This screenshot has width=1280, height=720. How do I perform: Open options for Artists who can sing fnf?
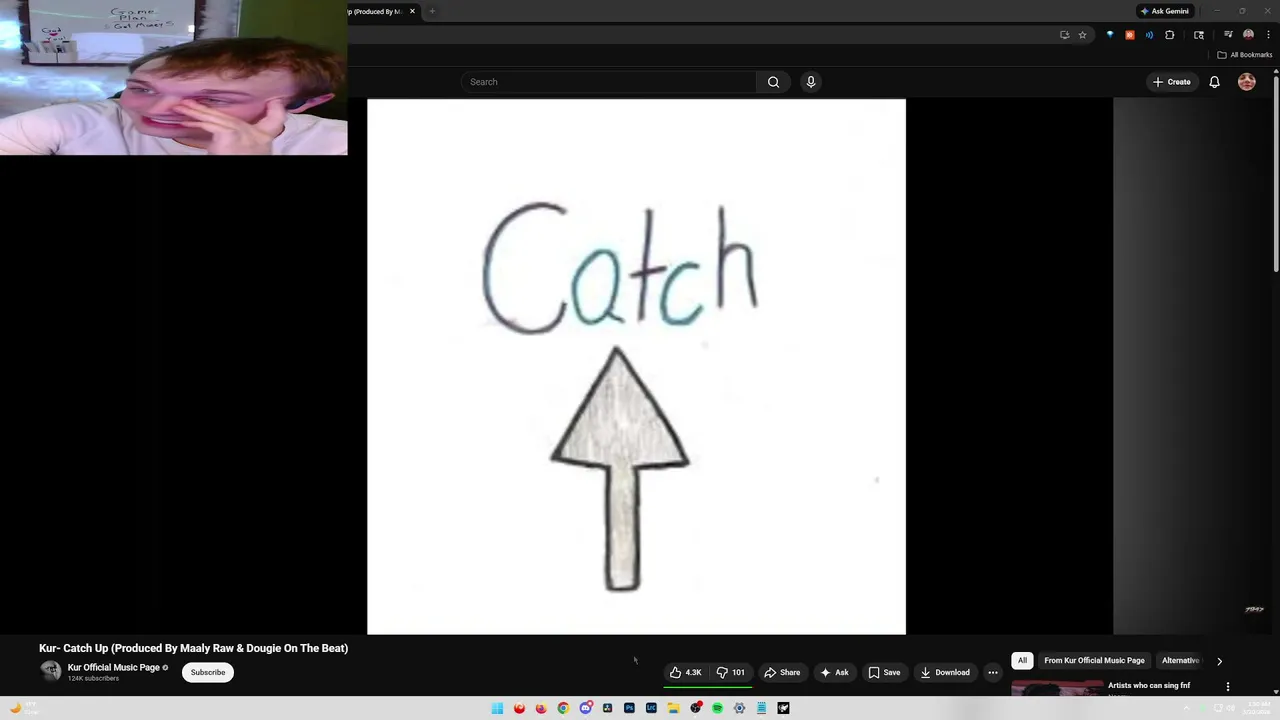click(1228, 687)
